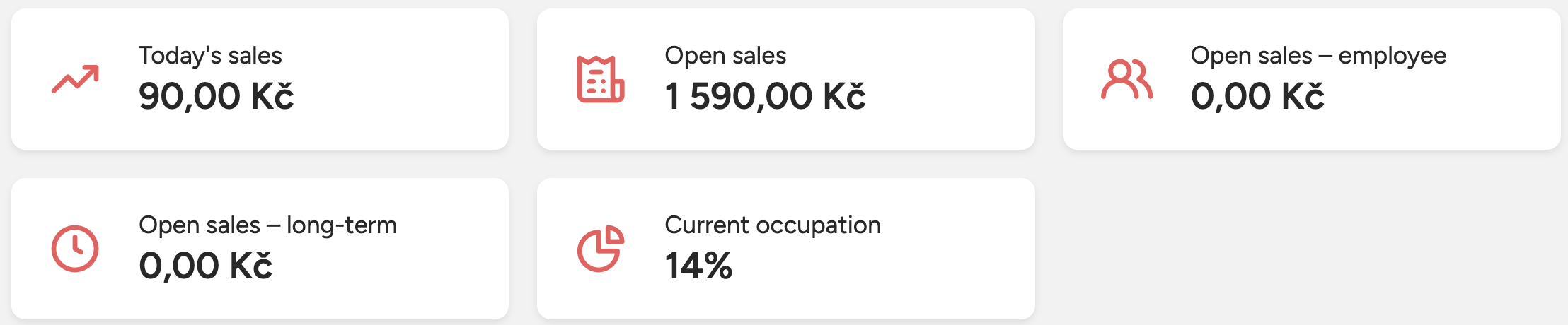This screenshot has width=1568, height=325.
Task: Click the "Open sales – long-term" label
Action: pos(267,225)
